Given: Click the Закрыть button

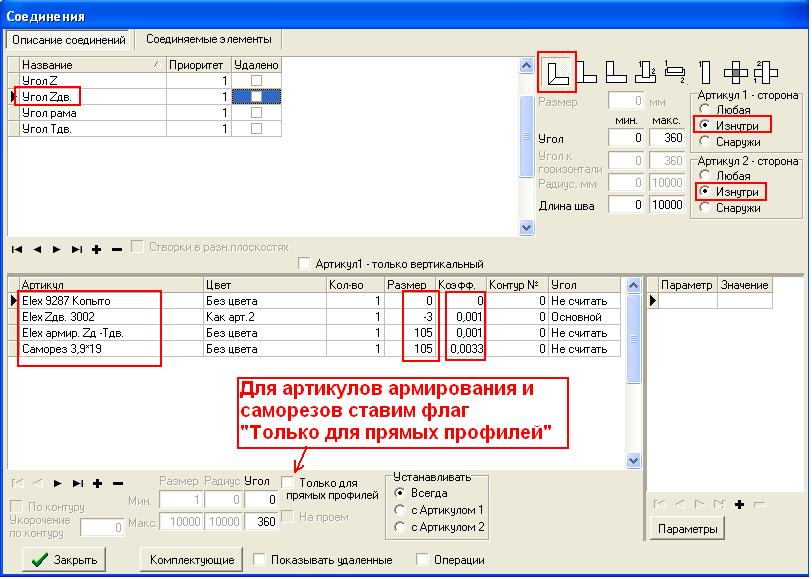Looking at the screenshot, I should coord(64,560).
